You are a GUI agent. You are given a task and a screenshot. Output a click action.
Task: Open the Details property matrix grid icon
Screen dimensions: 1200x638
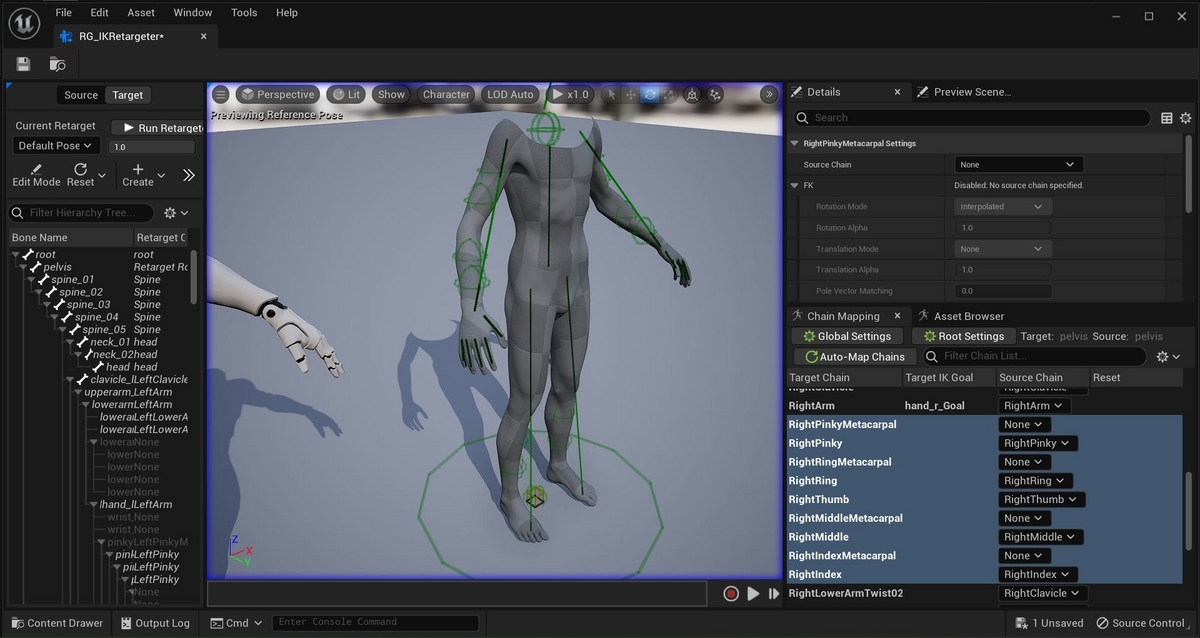(1167, 118)
